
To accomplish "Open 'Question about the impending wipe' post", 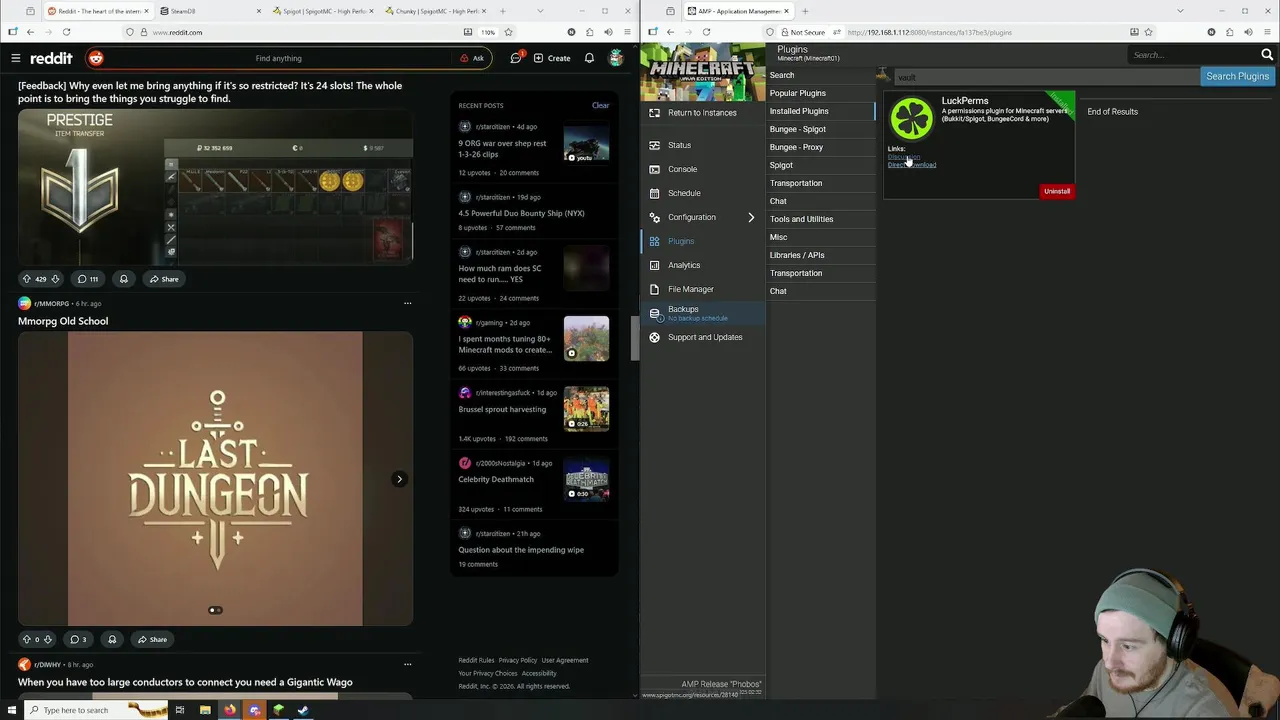I will pos(521,550).
